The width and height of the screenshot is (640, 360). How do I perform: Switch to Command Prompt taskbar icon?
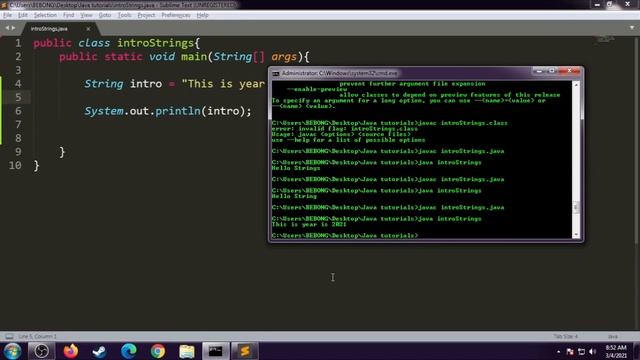tap(216, 351)
